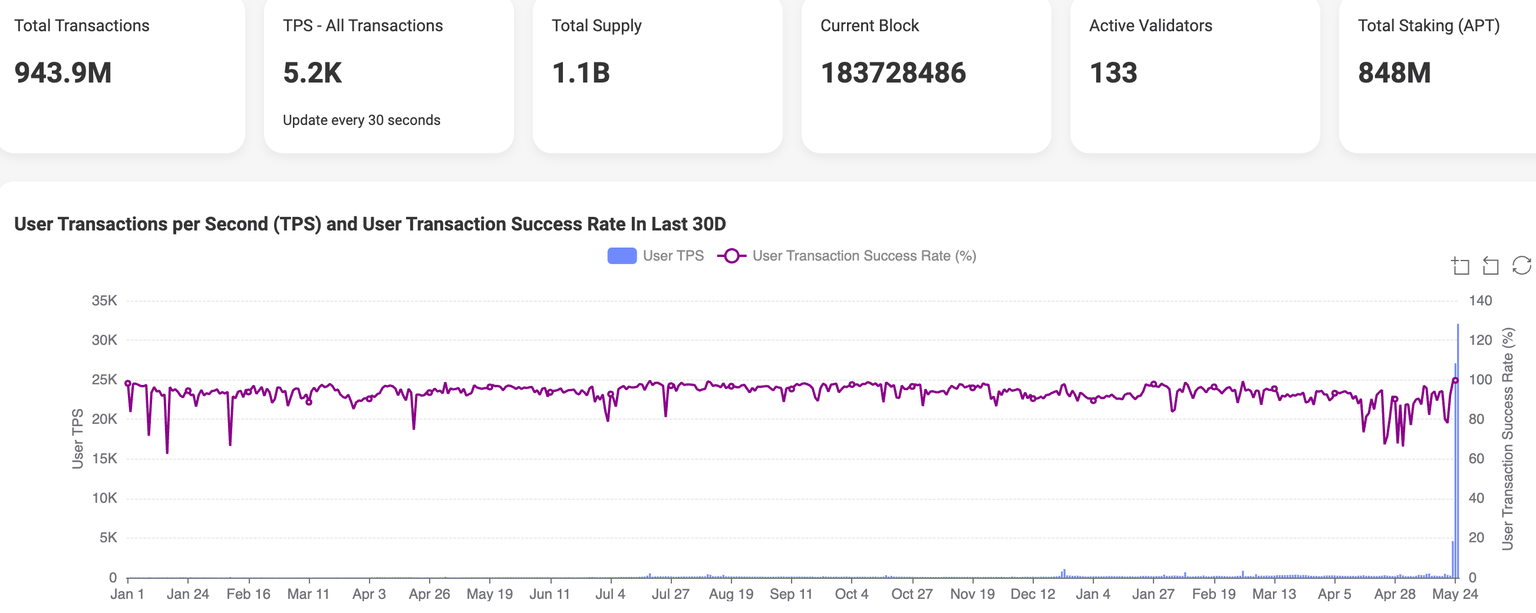Click the blue User TPS legend swatch
The width and height of the screenshot is (1536, 613).
click(x=622, y=256)
